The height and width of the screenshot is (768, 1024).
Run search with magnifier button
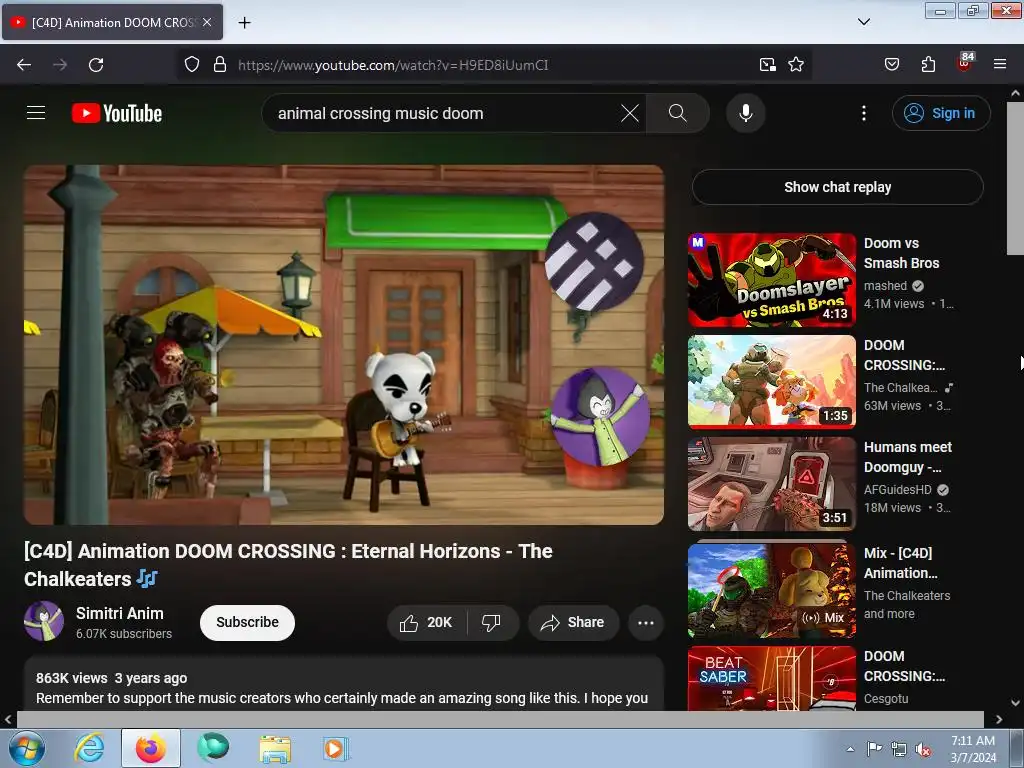678,113
